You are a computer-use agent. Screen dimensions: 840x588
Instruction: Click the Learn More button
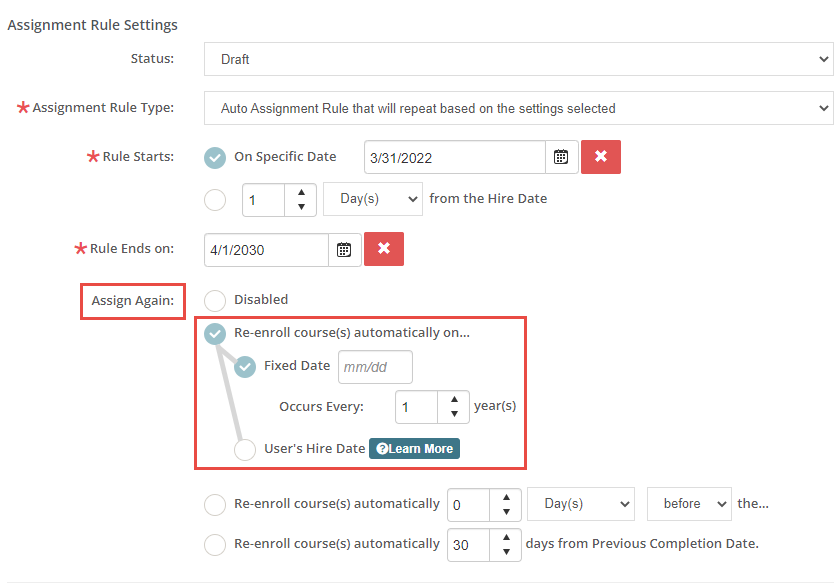tap(414, 448)
